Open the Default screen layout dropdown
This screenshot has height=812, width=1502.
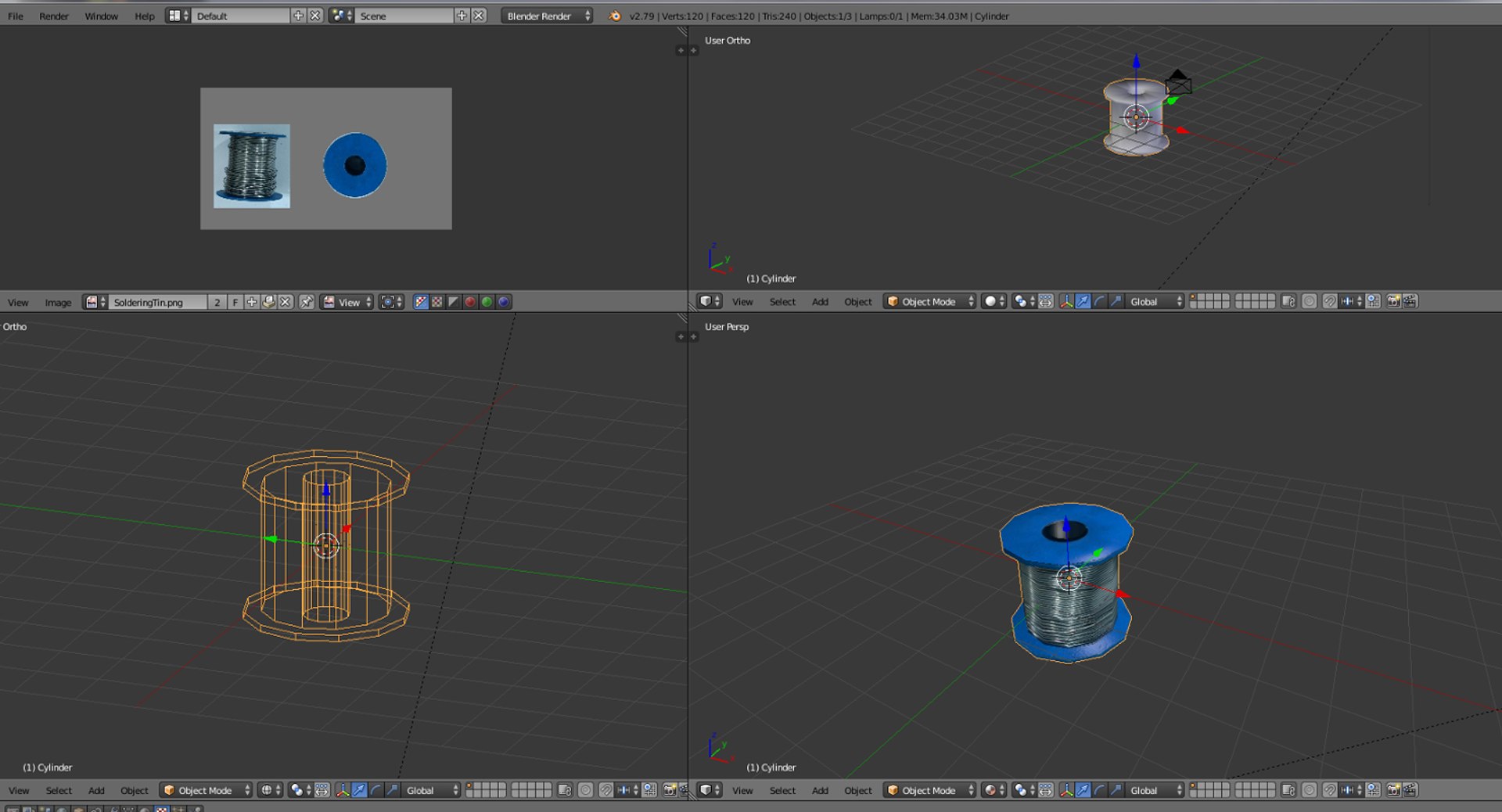coord(178,16)
